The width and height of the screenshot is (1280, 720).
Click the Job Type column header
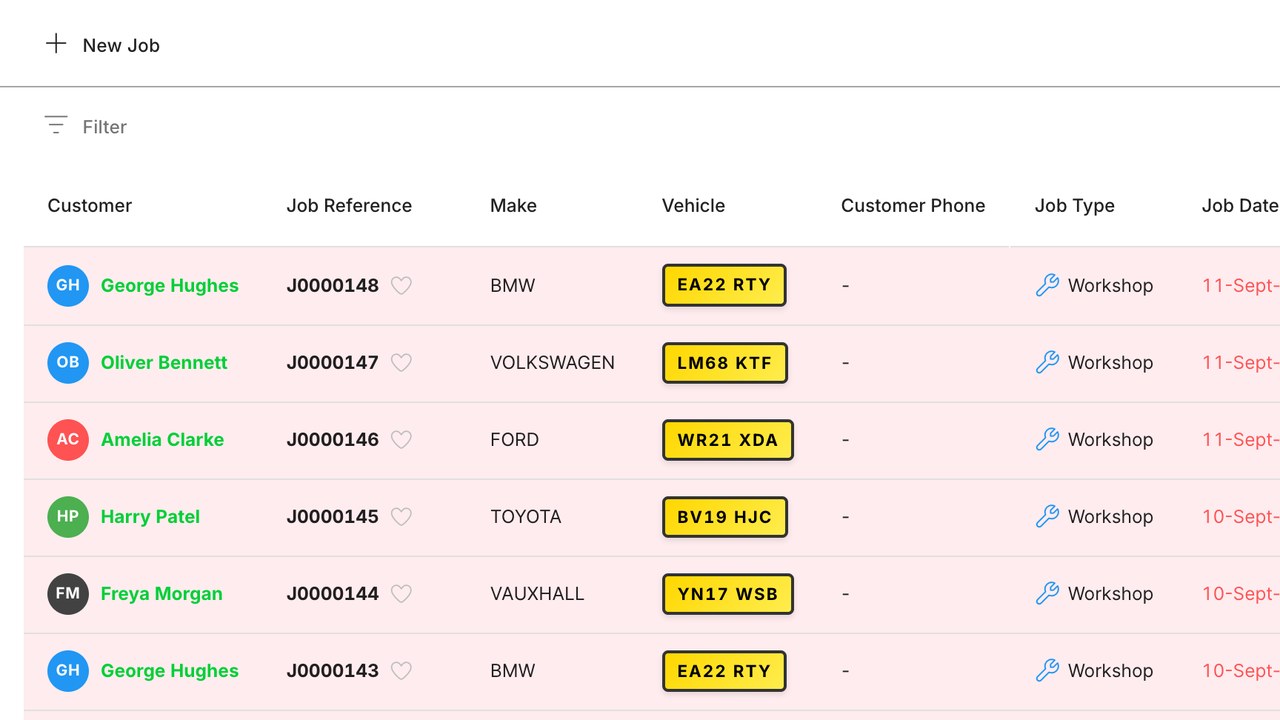[x=1075, y=205]
